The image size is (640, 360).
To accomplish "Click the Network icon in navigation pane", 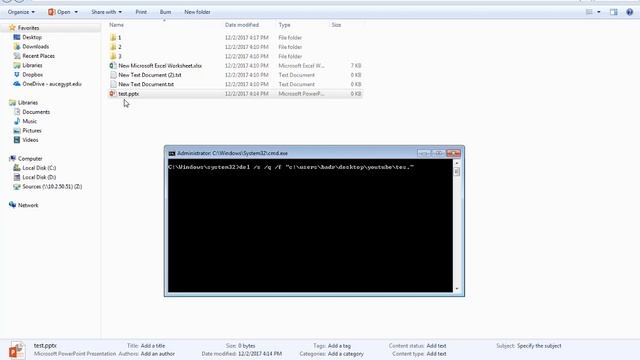I will coord(12,205).
